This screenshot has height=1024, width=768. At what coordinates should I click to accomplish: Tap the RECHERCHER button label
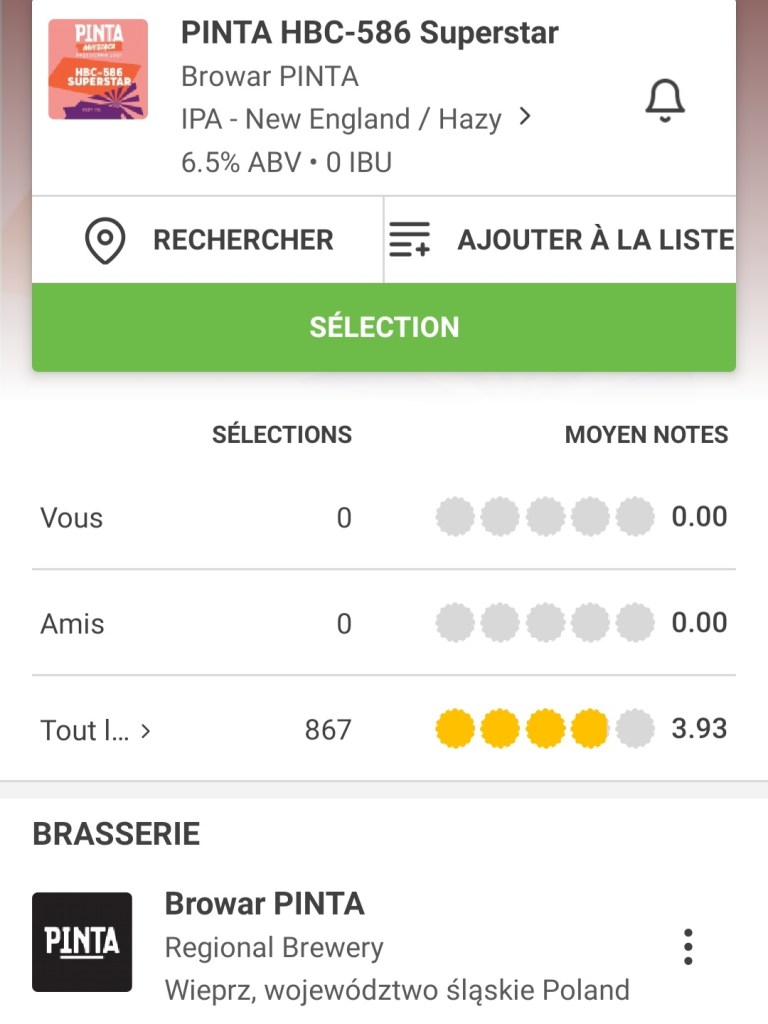(243, 240)
